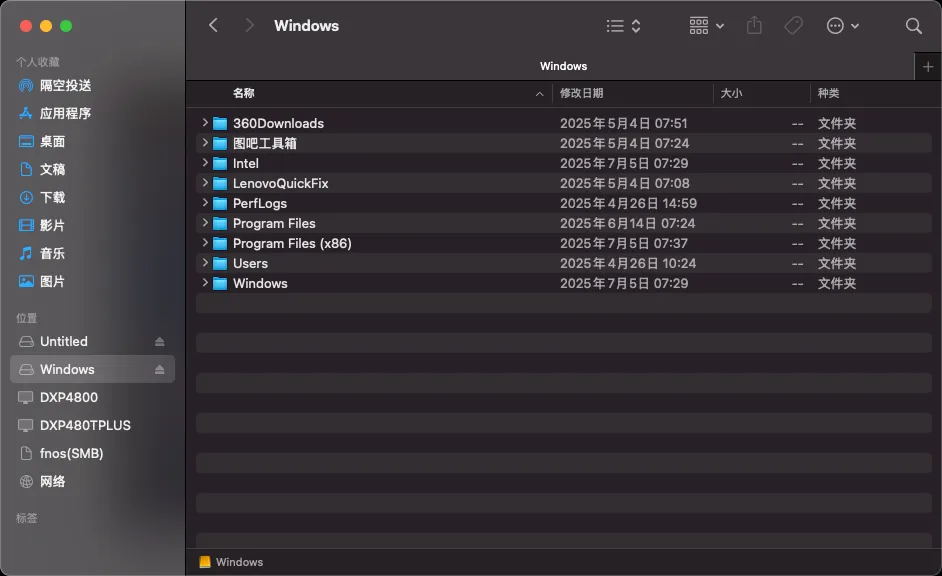Select the PerfLogs folder icon

point(220,204)
